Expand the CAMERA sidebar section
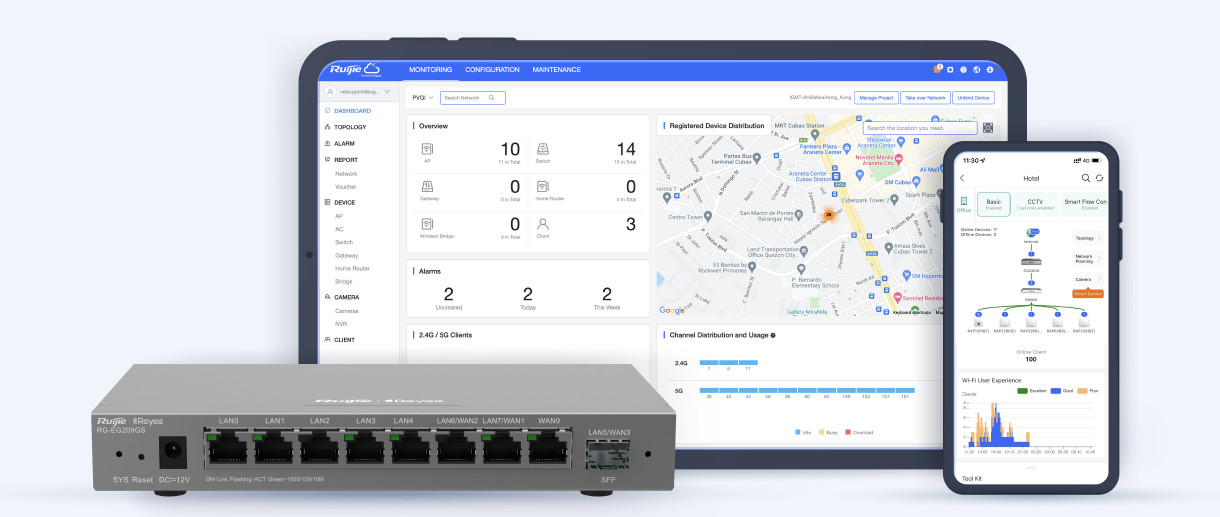1220x517 pixels. pos(346,297)
